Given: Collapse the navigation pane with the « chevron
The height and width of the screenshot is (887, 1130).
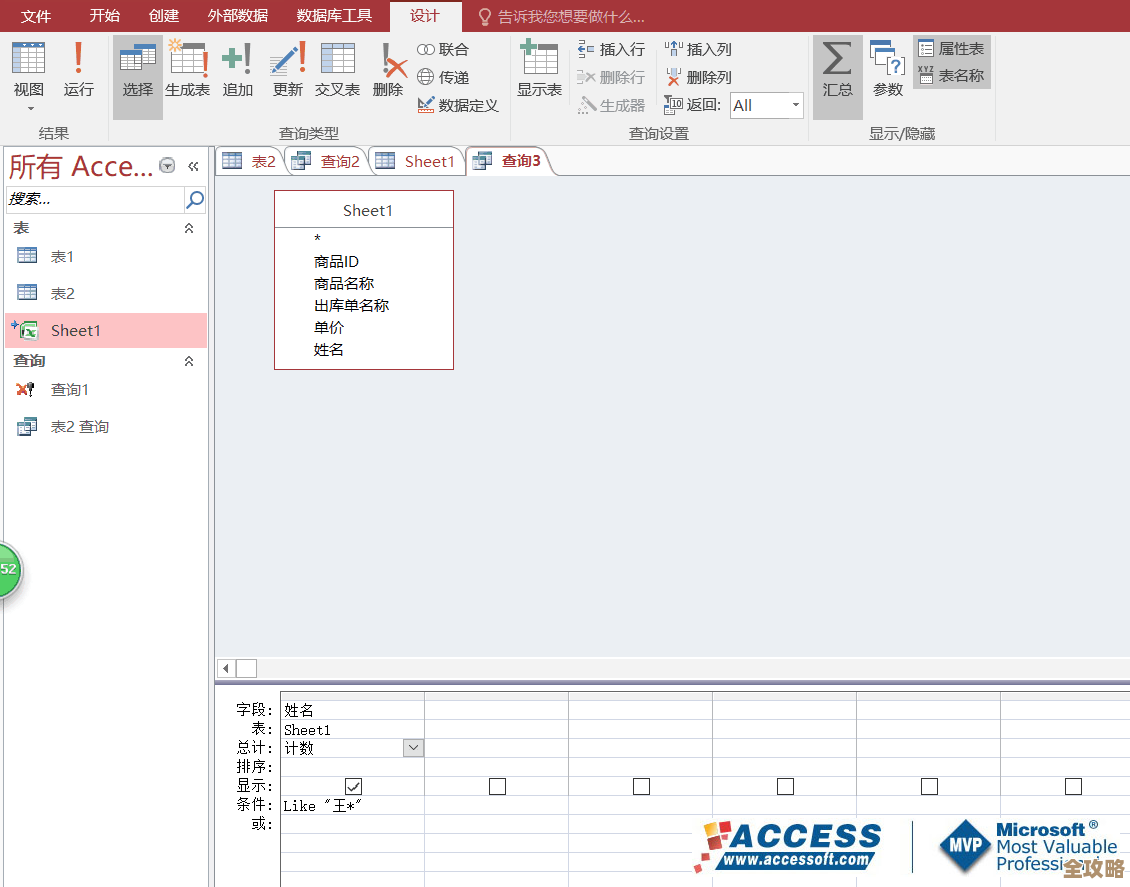Looking at the screenshot, I should 194,167.
